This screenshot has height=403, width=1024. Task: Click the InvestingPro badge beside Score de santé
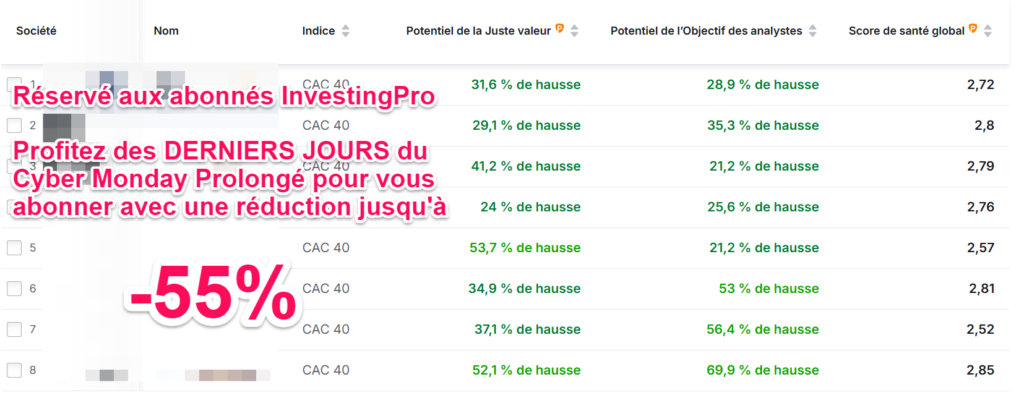[972, 30]
